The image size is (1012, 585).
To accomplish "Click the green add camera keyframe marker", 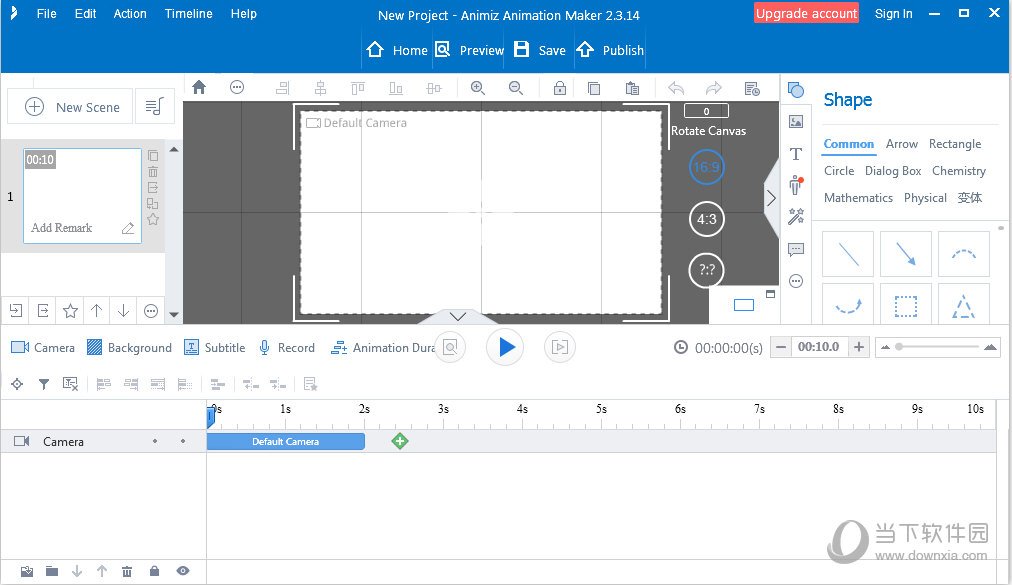I will click(x=400, y=442).
